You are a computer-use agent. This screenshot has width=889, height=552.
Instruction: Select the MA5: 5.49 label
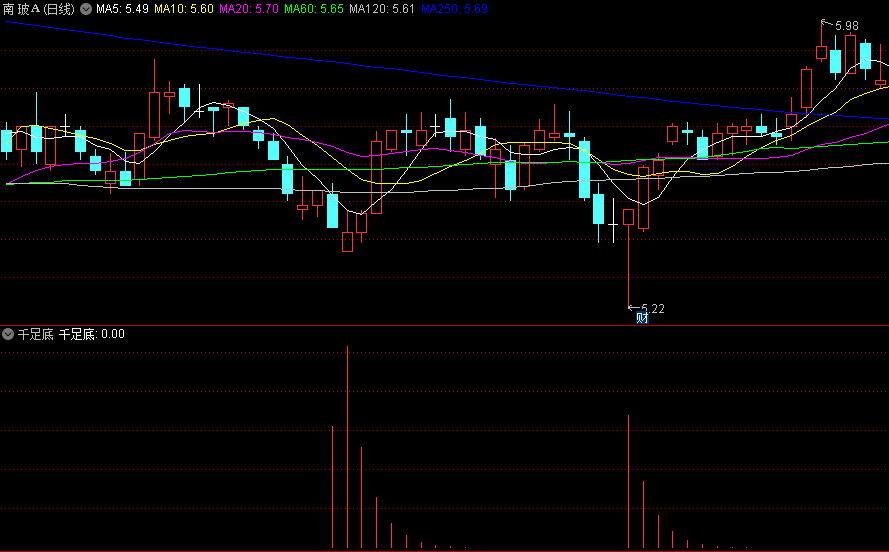pos(122,9)
